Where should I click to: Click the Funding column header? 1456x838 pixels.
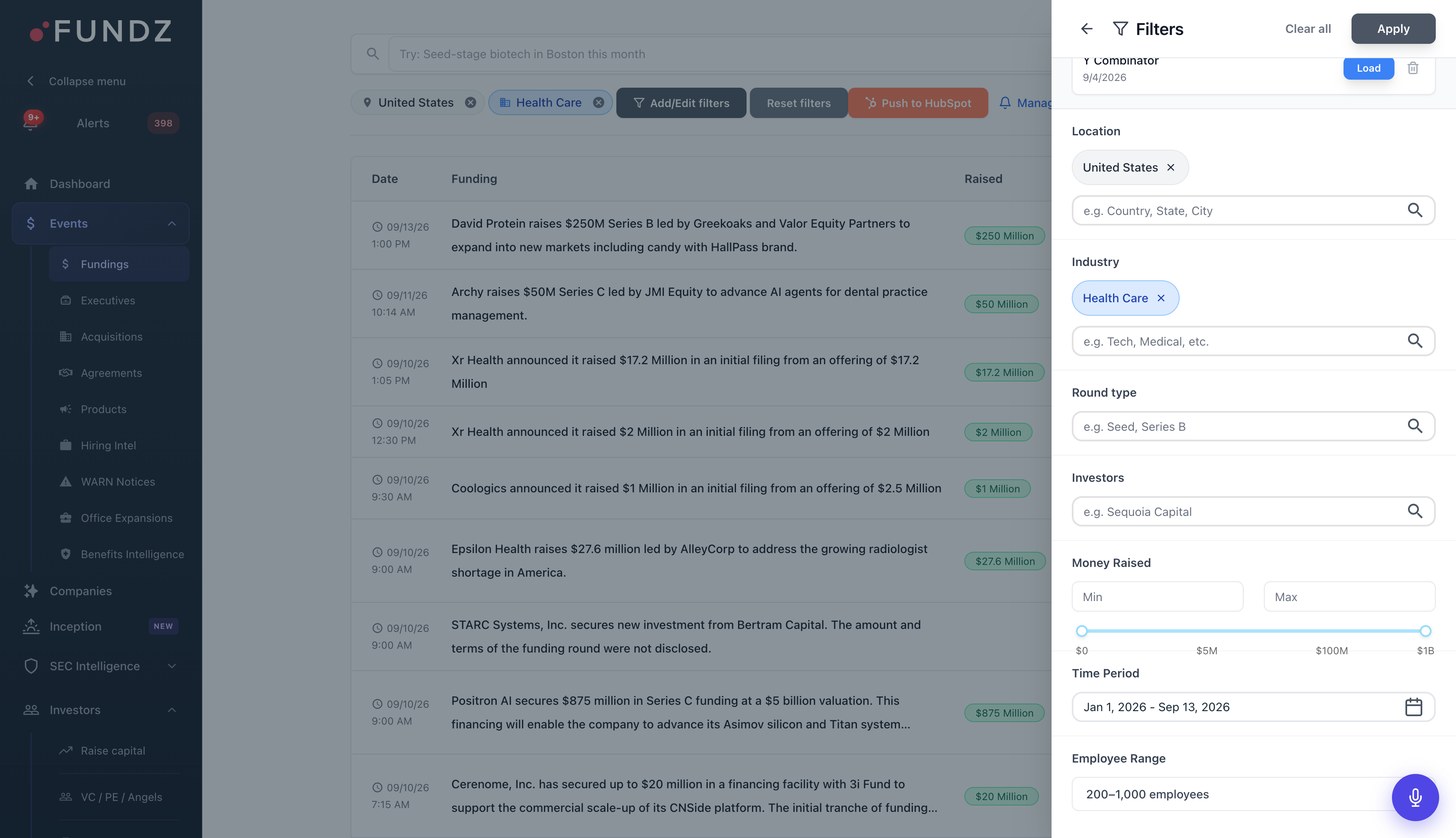click(x=474, y=179)
